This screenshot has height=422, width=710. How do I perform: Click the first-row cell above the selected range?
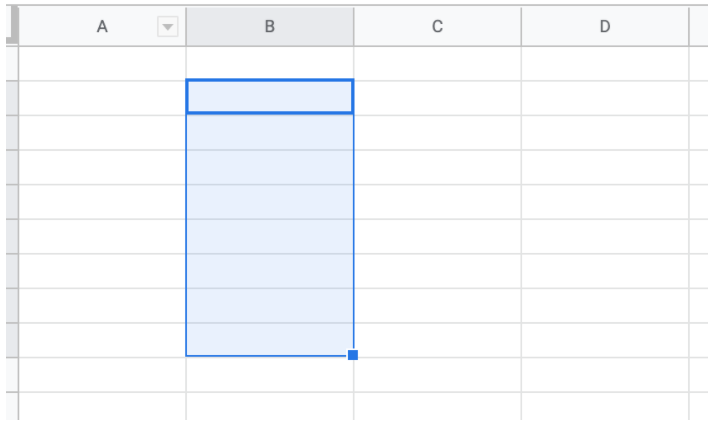pos(270,63)
